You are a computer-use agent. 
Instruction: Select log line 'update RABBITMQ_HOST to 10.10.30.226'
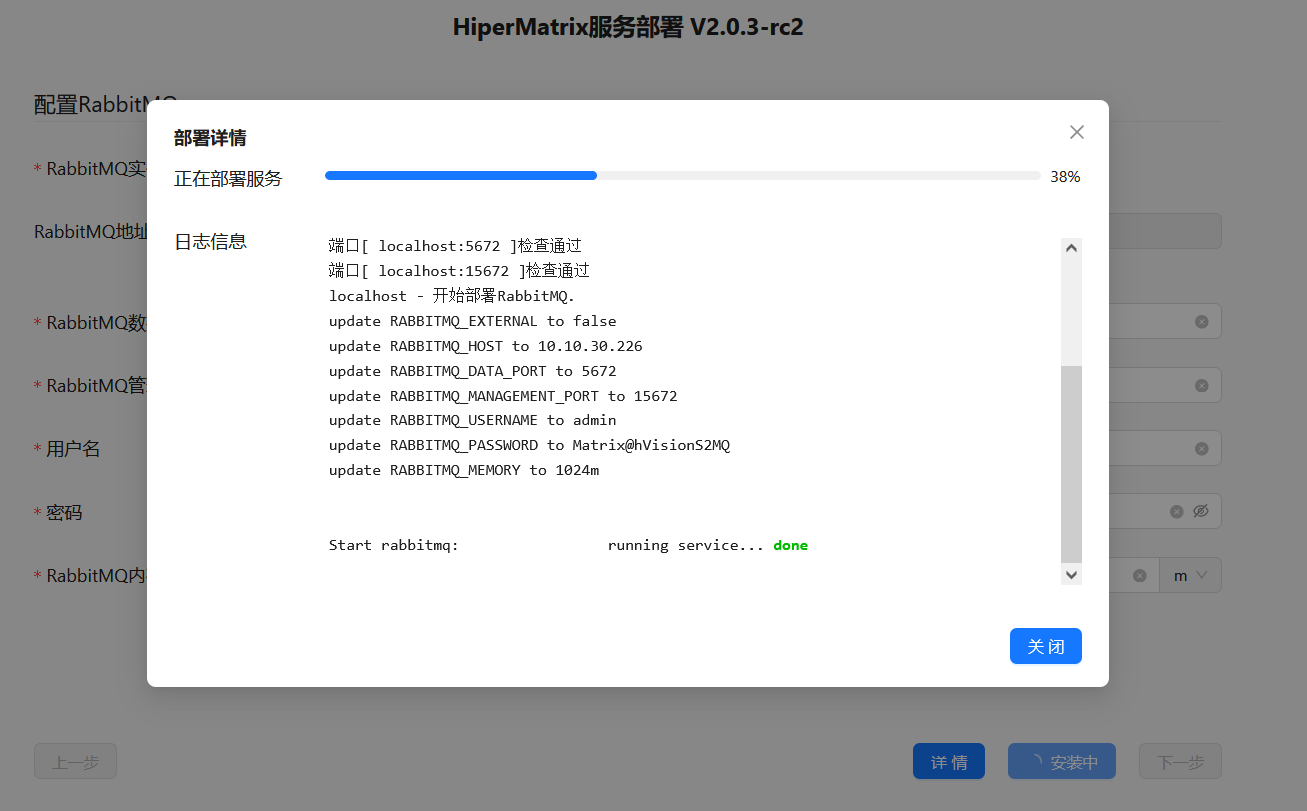coord(486,346)
